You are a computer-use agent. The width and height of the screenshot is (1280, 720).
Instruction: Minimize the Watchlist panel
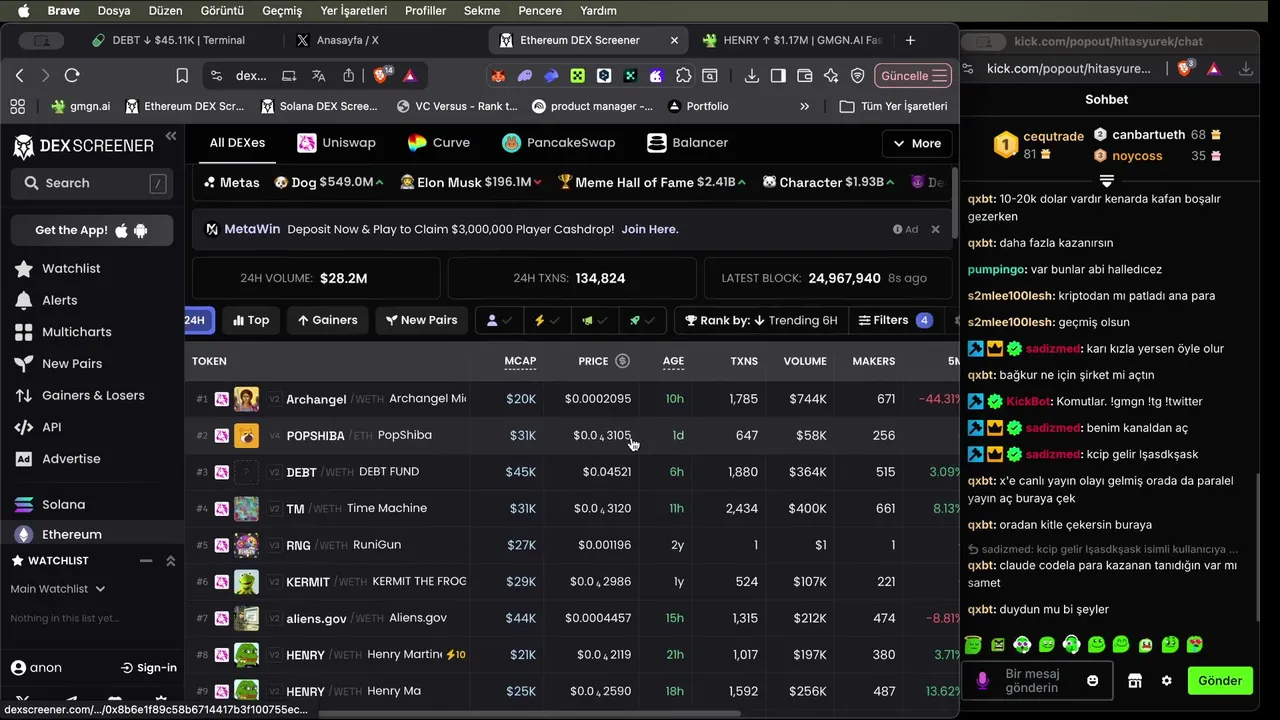coord(146,561)
